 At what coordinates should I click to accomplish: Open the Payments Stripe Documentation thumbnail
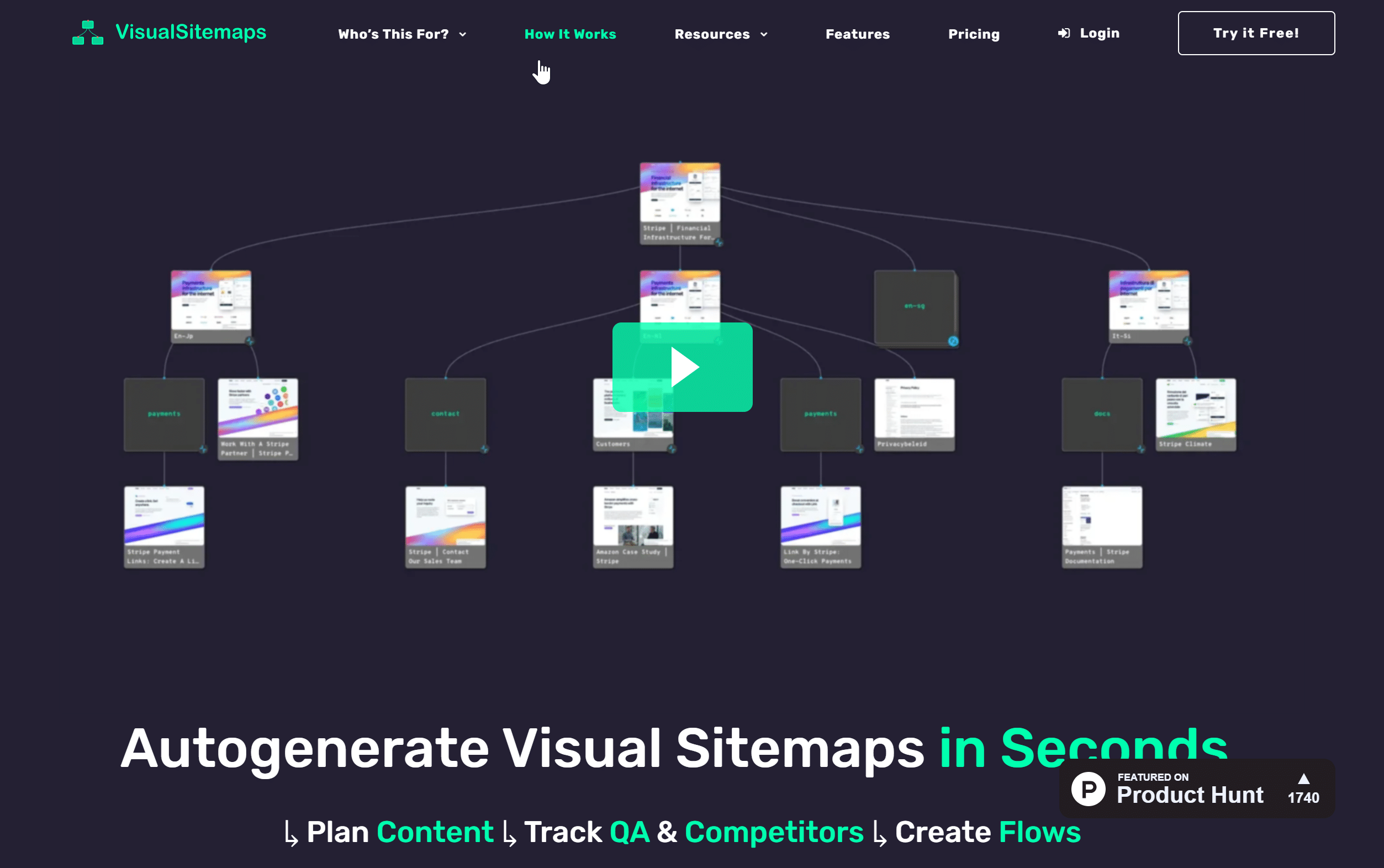(x=1102, y=527)
